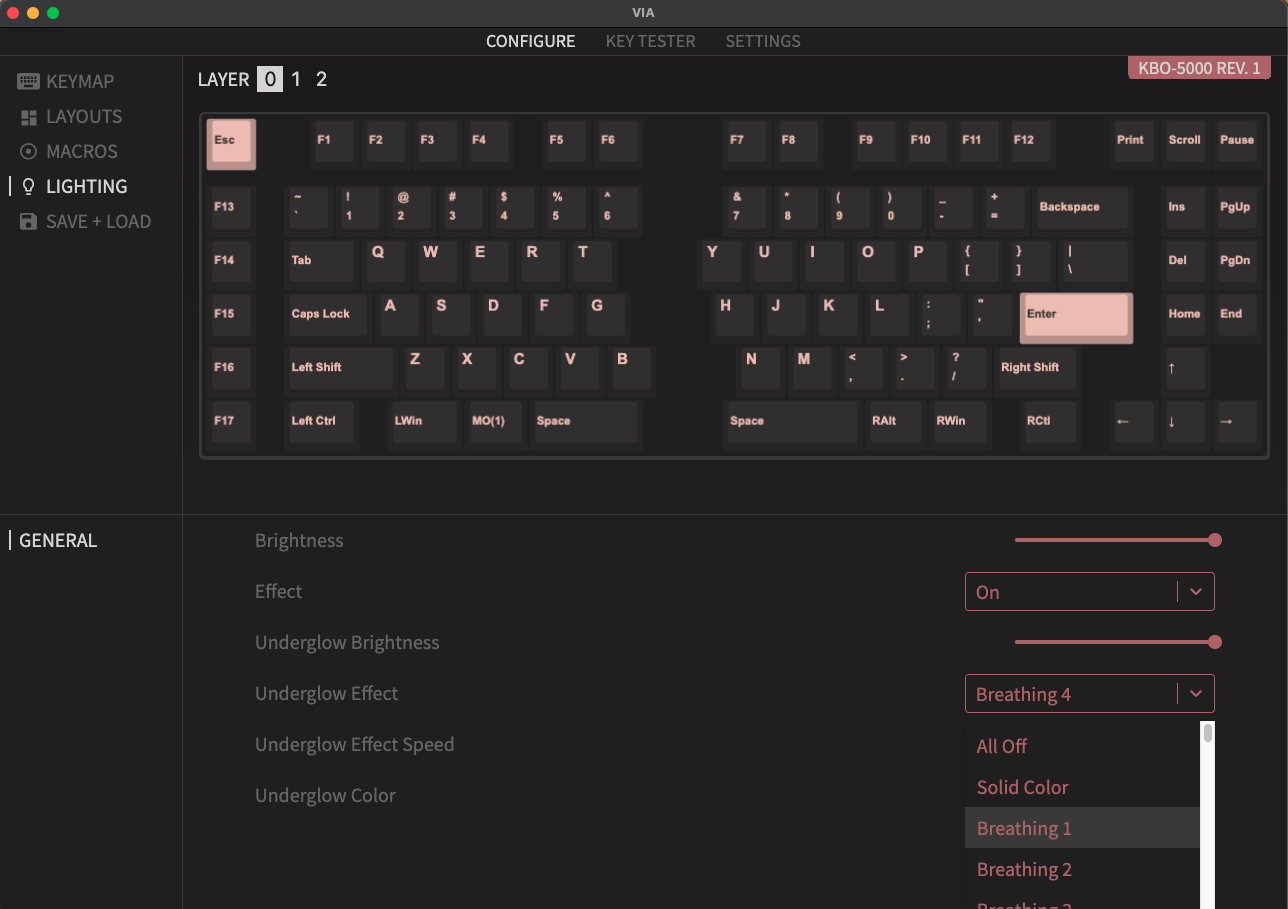Click the PgDn key
Image resolution: width=1288 pixels, height=909 pixels.
[x=1237, y=262]
